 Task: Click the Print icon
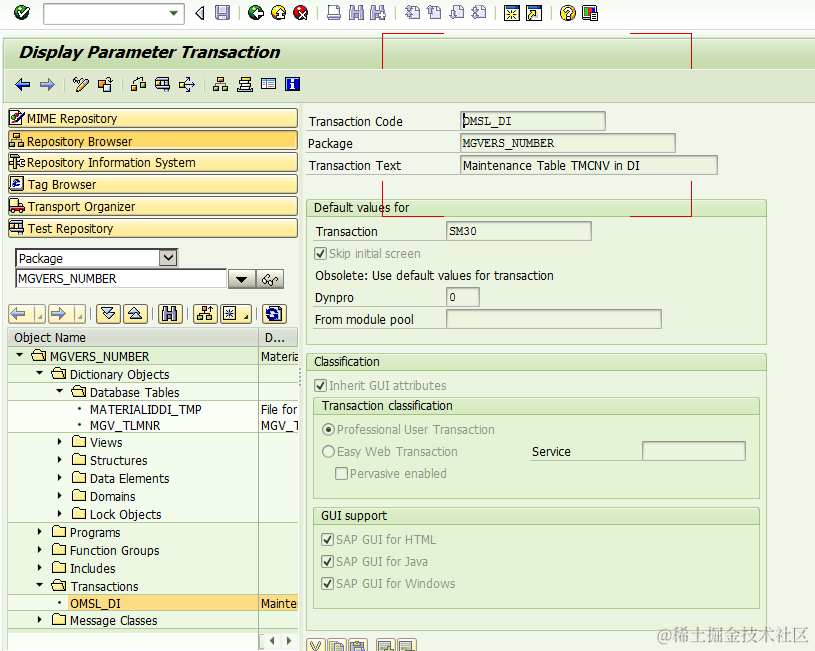(334, 12)
